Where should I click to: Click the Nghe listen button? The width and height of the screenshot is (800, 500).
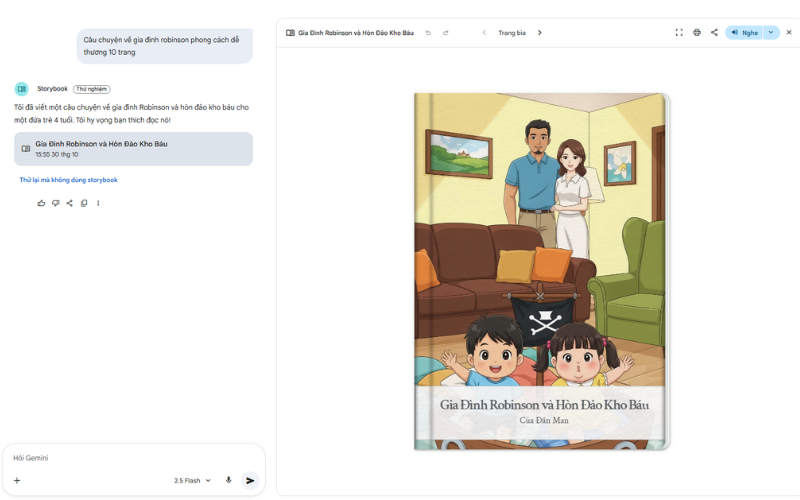point(744,32)
